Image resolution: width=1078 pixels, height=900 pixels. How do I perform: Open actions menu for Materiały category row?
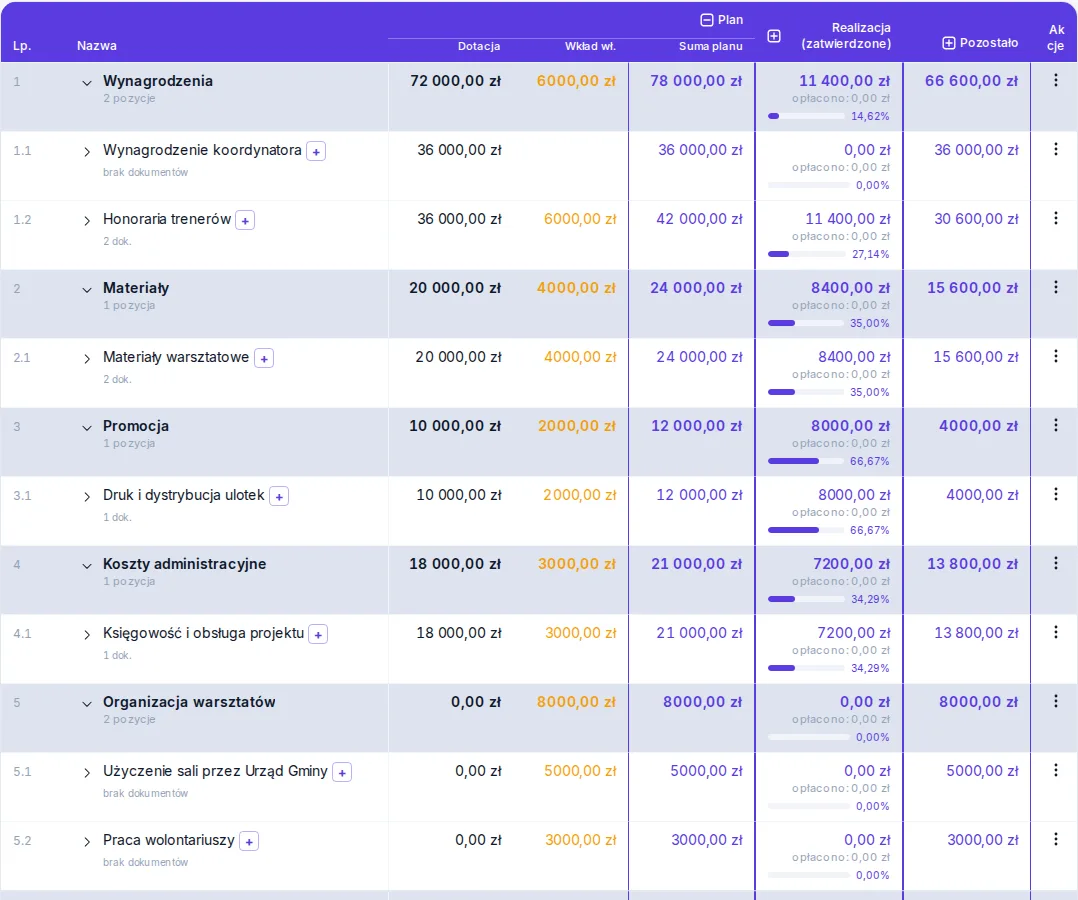click(1055, 287)
